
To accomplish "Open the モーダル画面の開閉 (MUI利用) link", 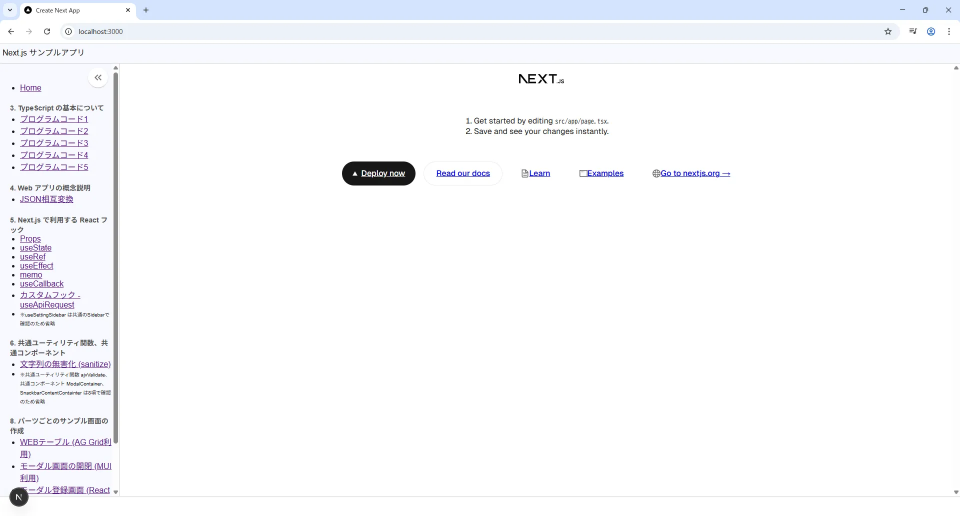I will [66, 472].
